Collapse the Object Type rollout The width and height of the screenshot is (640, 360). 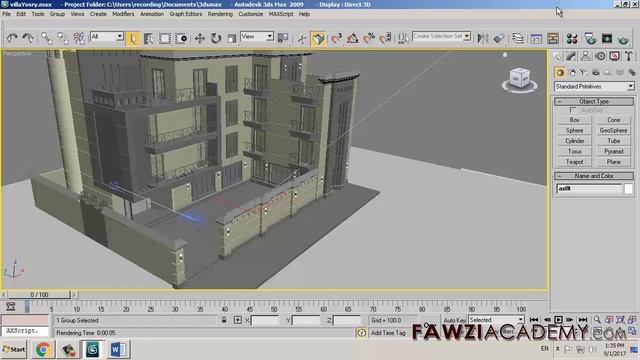(594, 101)
